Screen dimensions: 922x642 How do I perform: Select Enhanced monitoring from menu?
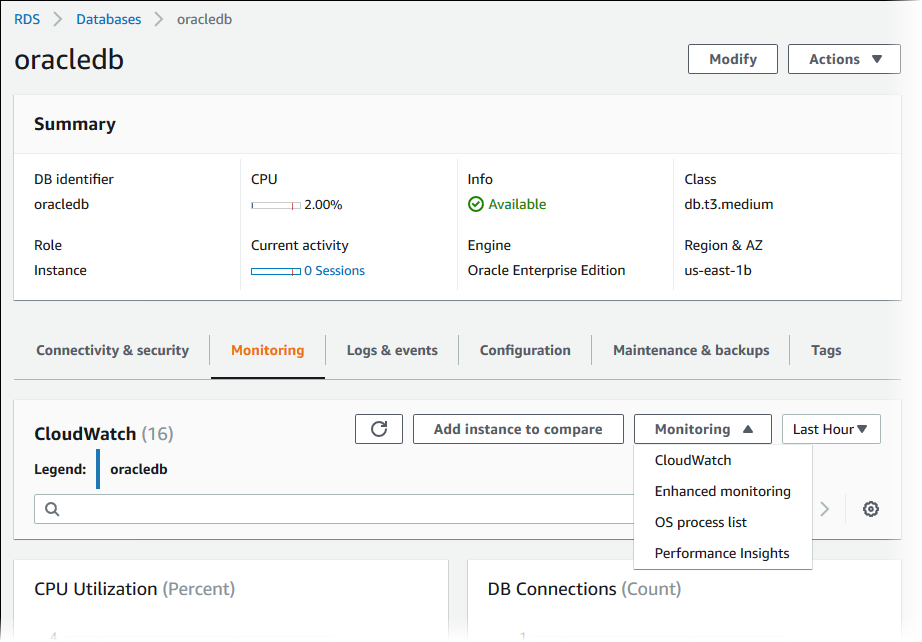pos(722,491)
